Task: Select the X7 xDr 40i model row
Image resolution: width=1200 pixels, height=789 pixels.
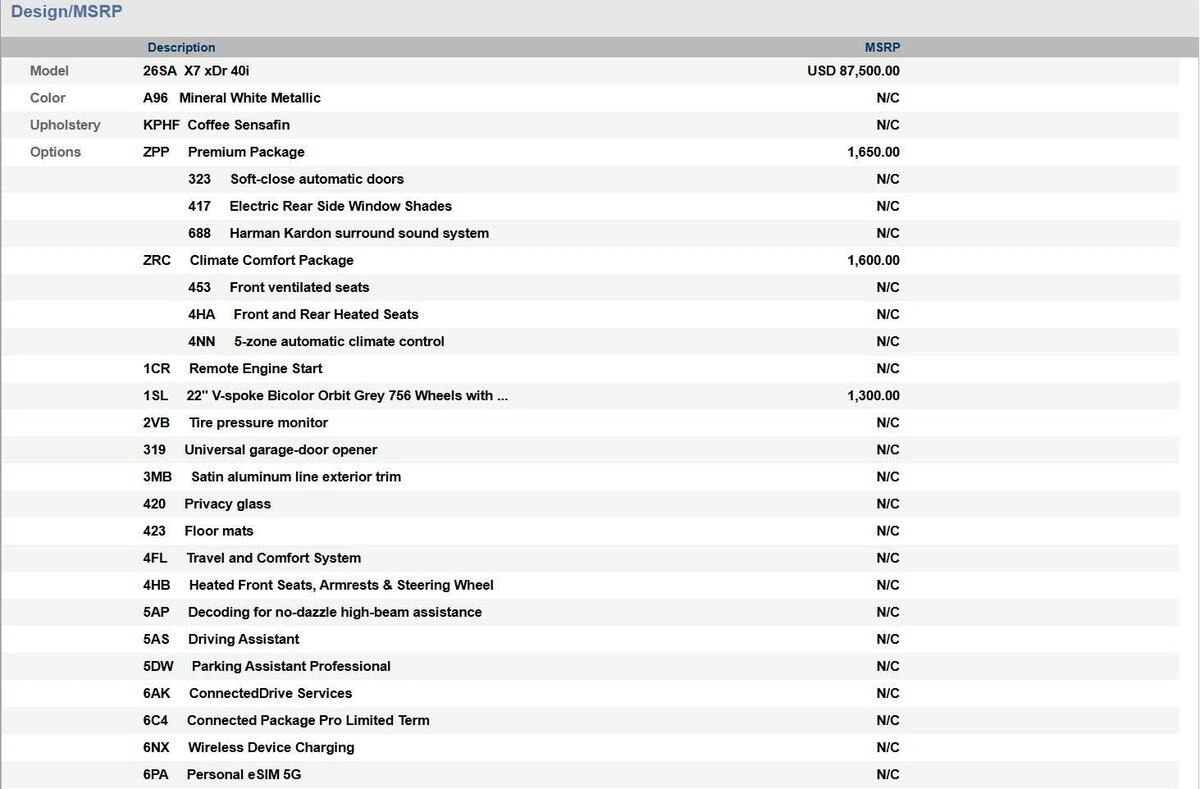Action: click(216, 71)
